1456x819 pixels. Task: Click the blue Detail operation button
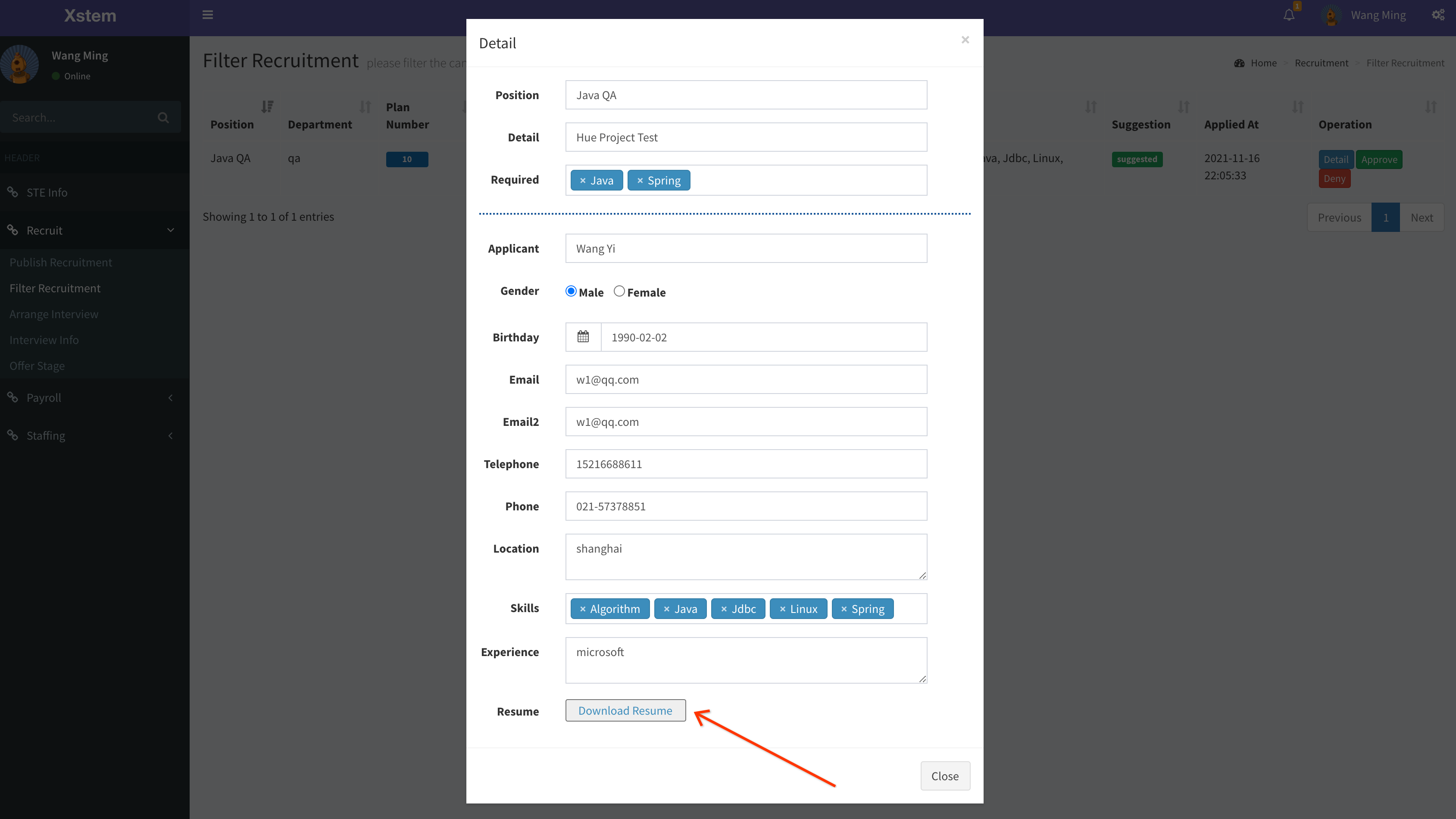1336,159
